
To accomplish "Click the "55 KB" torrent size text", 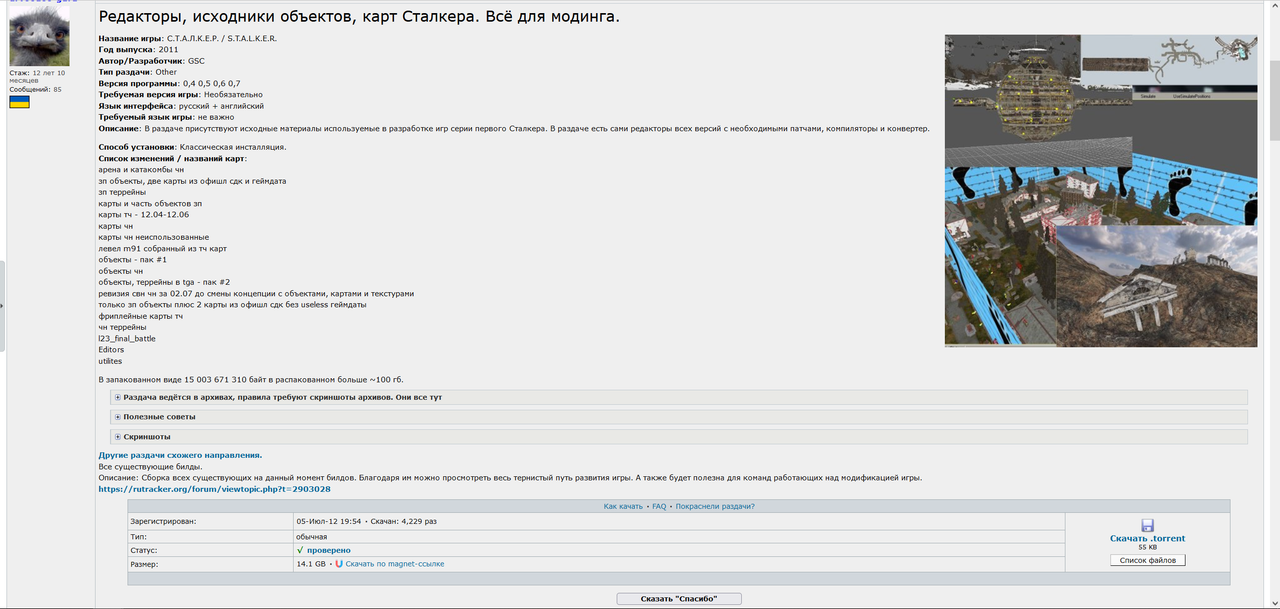I will (x=1147, y=548).
